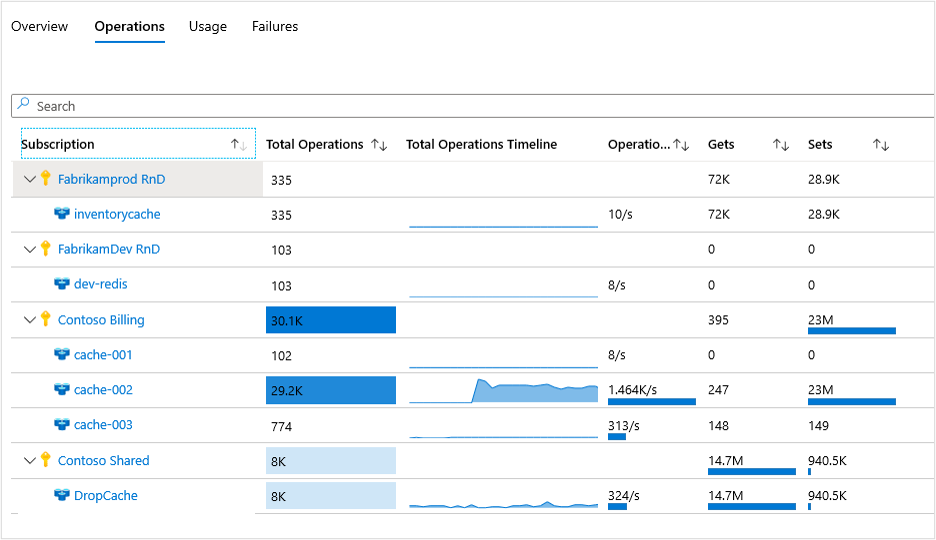This screenshot has width=936, height=540.
Task: Switch to the Overview tab
Action: coord(40,27)
